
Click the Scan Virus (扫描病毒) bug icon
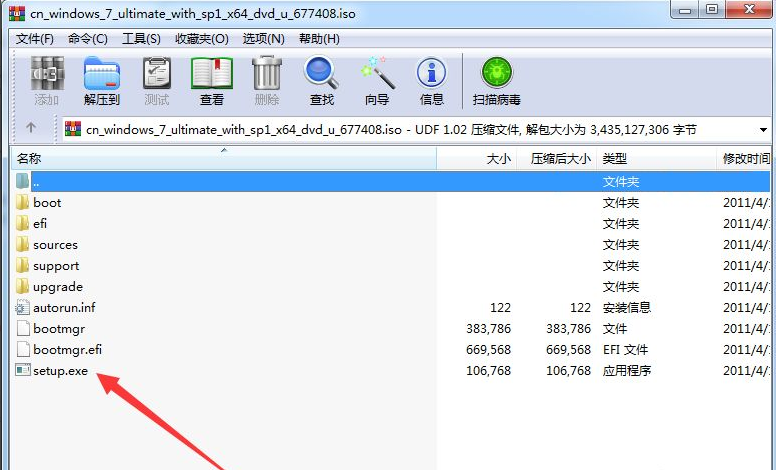click(496, 73)
